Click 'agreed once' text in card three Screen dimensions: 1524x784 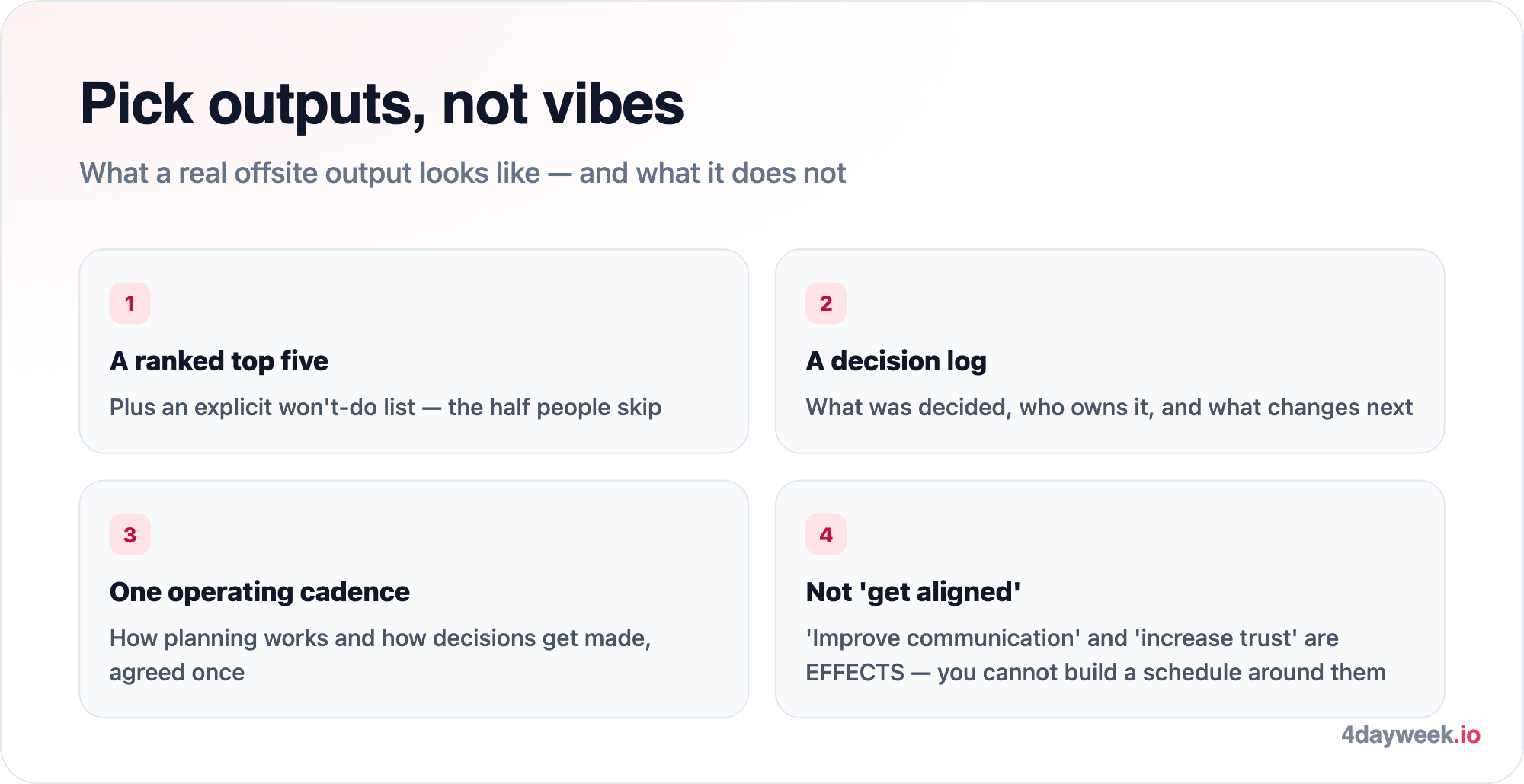pyautogui.click(x=177, y=673)
